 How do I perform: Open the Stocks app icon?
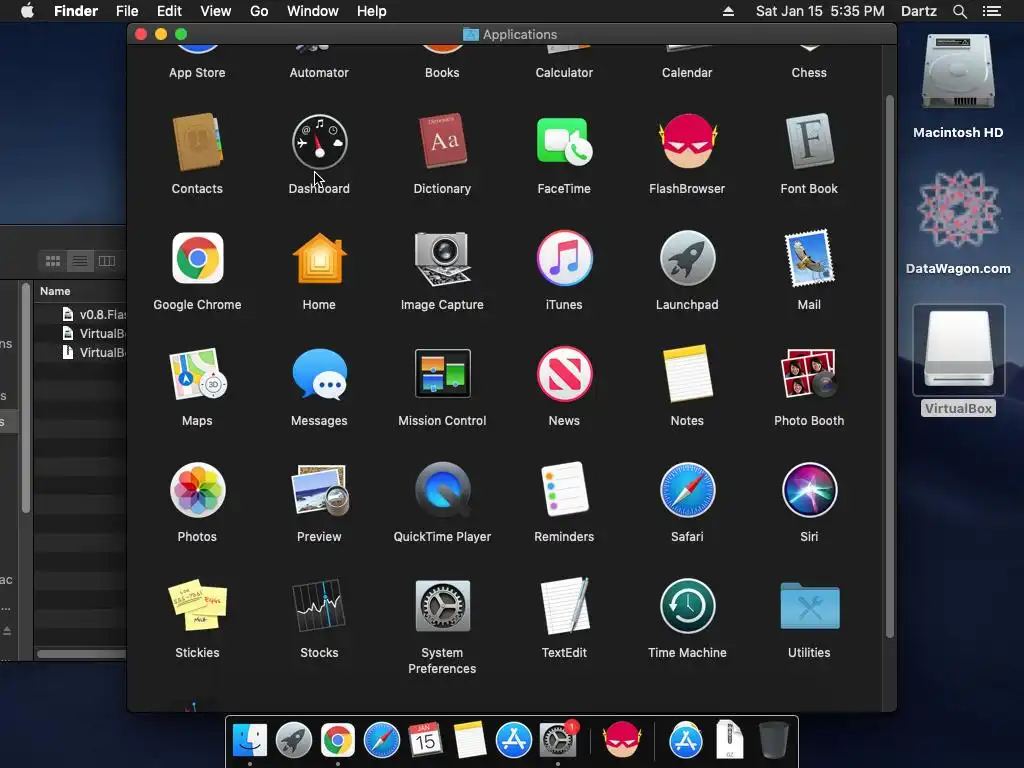pos(319,605)
